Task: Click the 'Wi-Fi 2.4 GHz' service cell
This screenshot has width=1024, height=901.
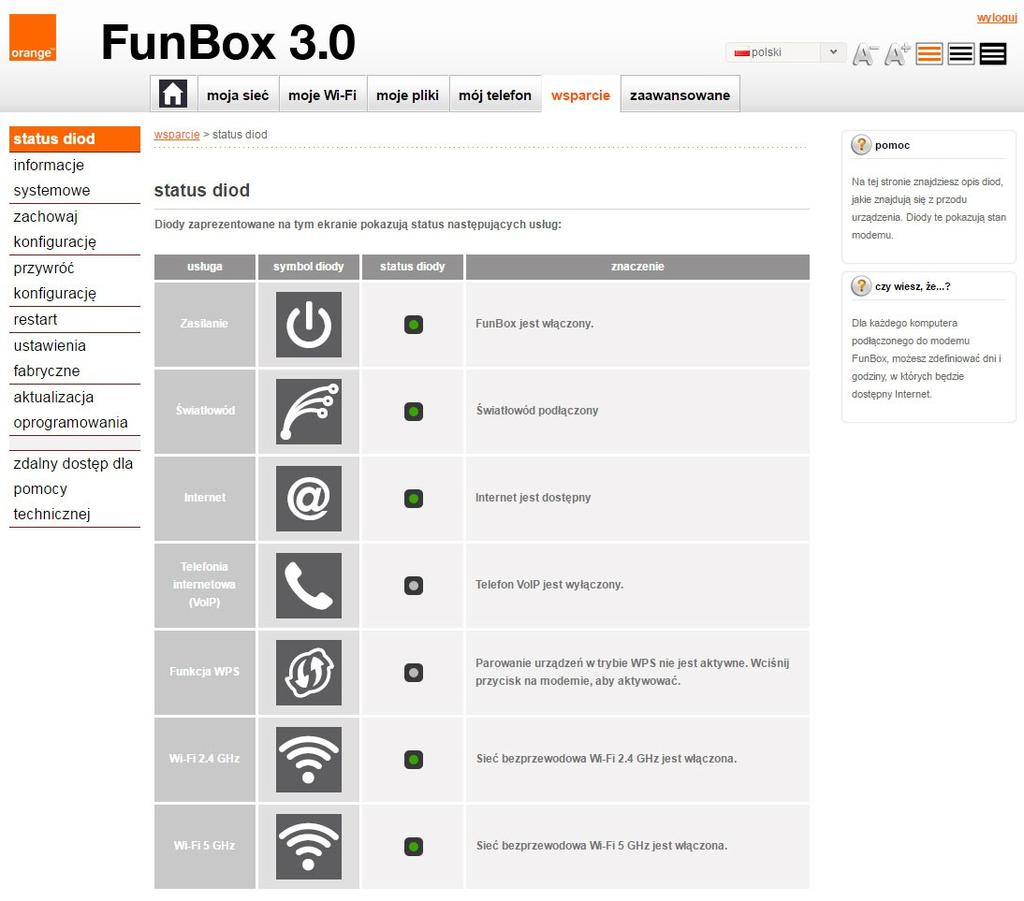Action: click(204, 759)
